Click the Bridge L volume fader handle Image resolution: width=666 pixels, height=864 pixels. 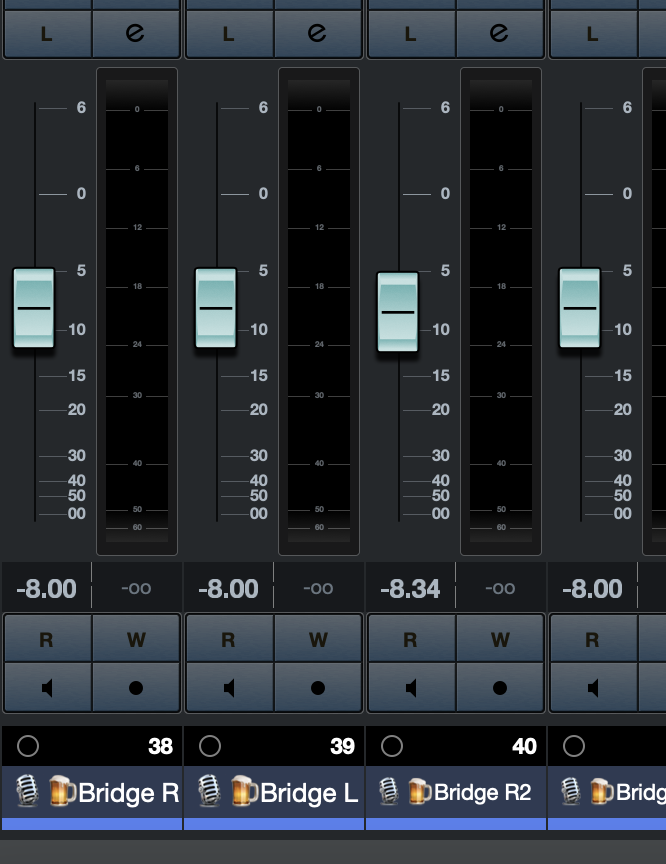tap(215, 308)
